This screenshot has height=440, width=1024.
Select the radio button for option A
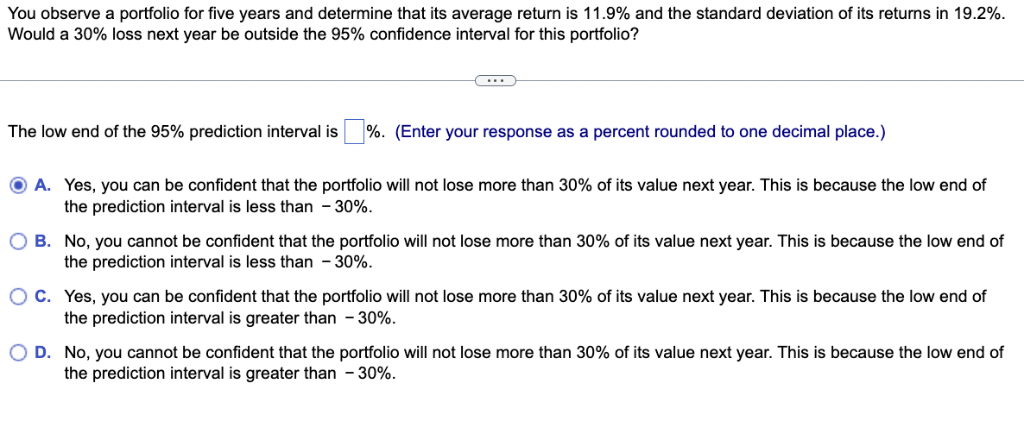20,186
